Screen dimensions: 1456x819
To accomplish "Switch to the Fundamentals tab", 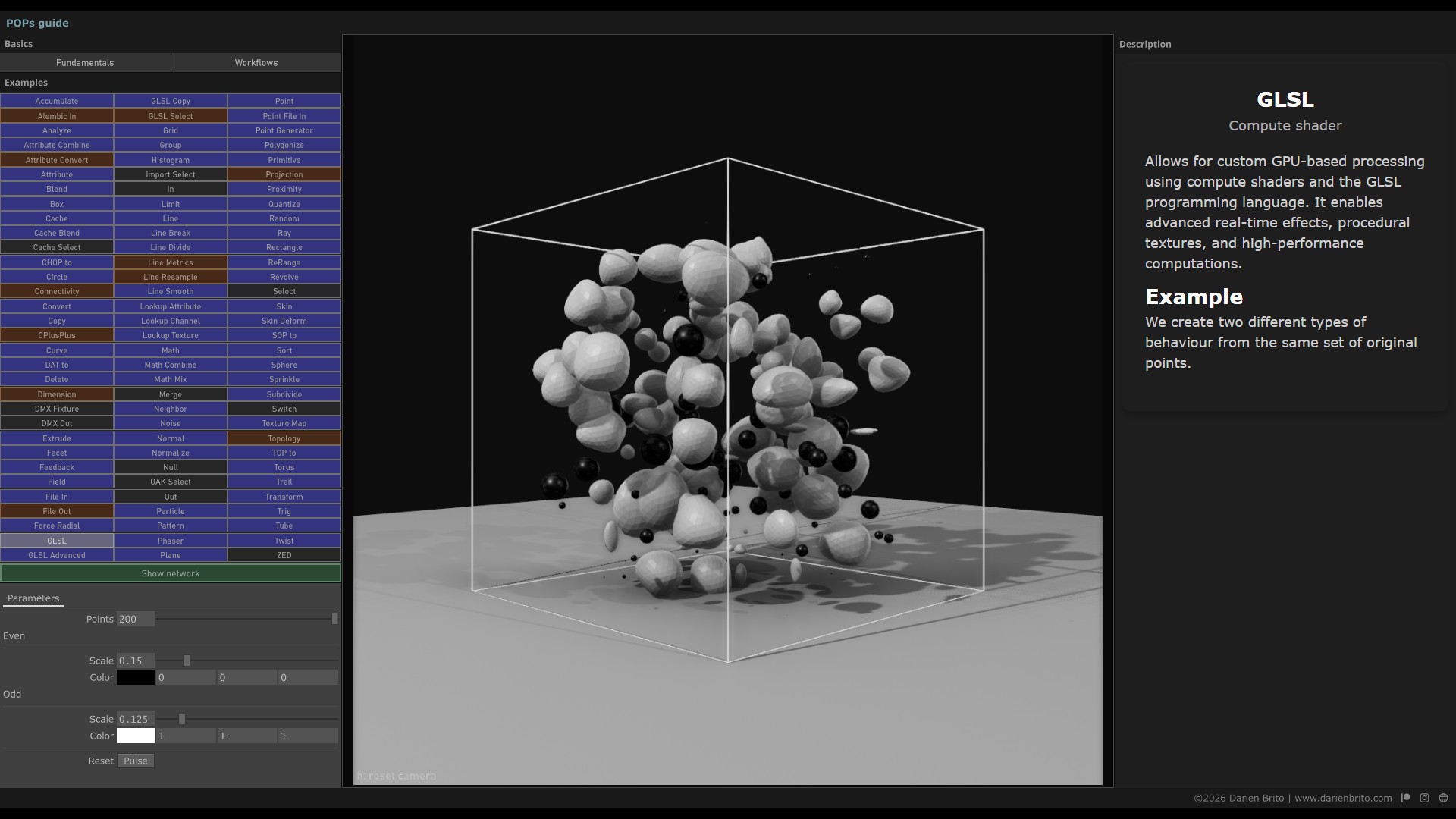I will pyautogui.click(x=85, y=63).
